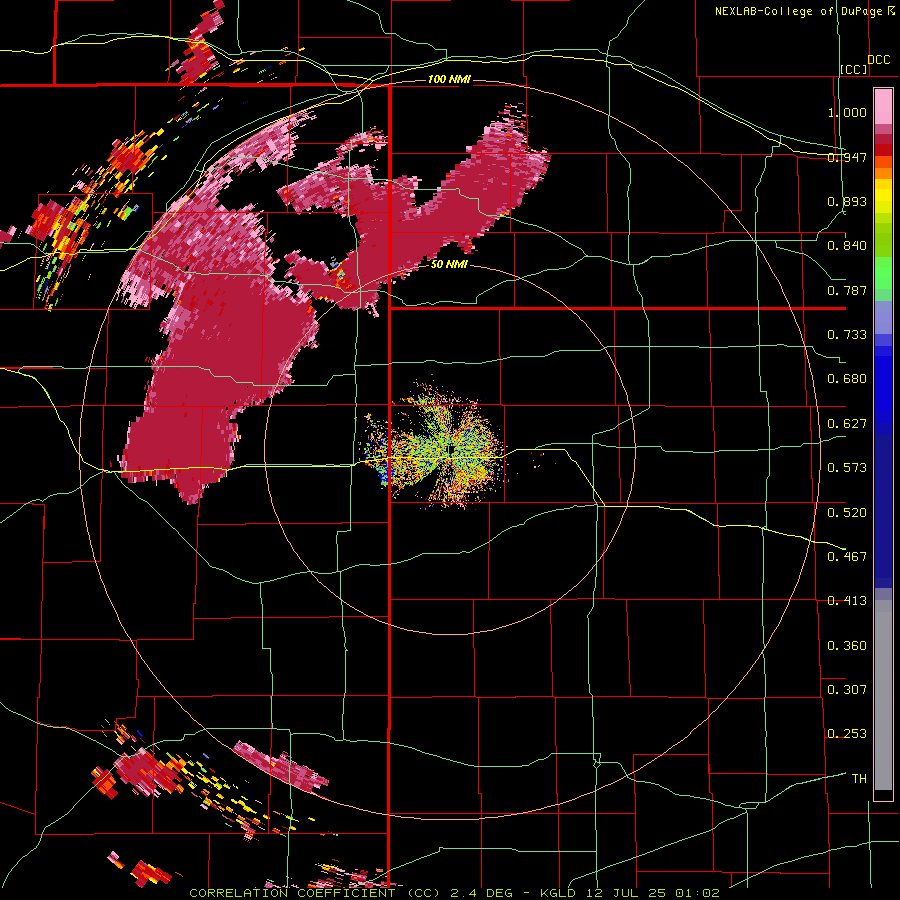Click the 0.893 legend value
Image resolution: width=900 pixels, height=900 pixels.
847,201
